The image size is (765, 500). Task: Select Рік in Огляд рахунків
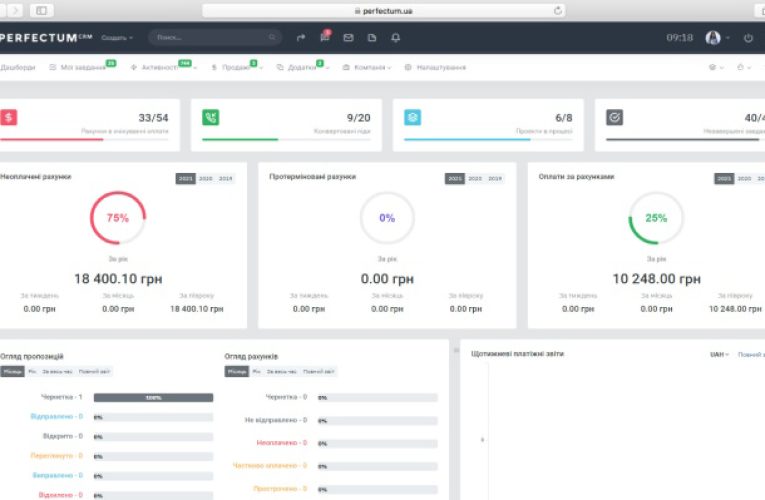pyautogui.click(x=257, y=372)
